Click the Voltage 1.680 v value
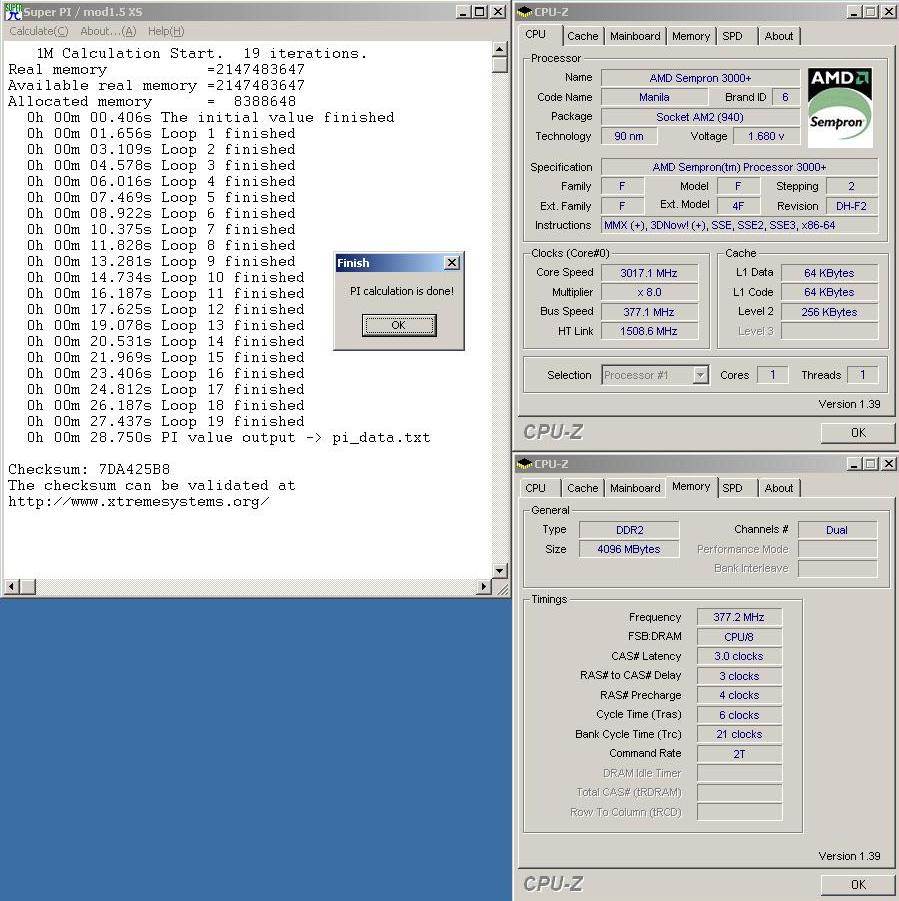 766,136
